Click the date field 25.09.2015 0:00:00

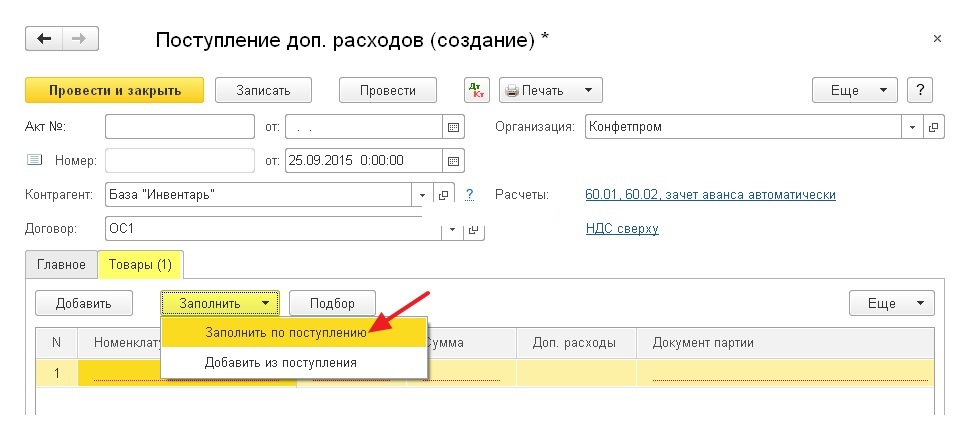(x=364, y=161)
